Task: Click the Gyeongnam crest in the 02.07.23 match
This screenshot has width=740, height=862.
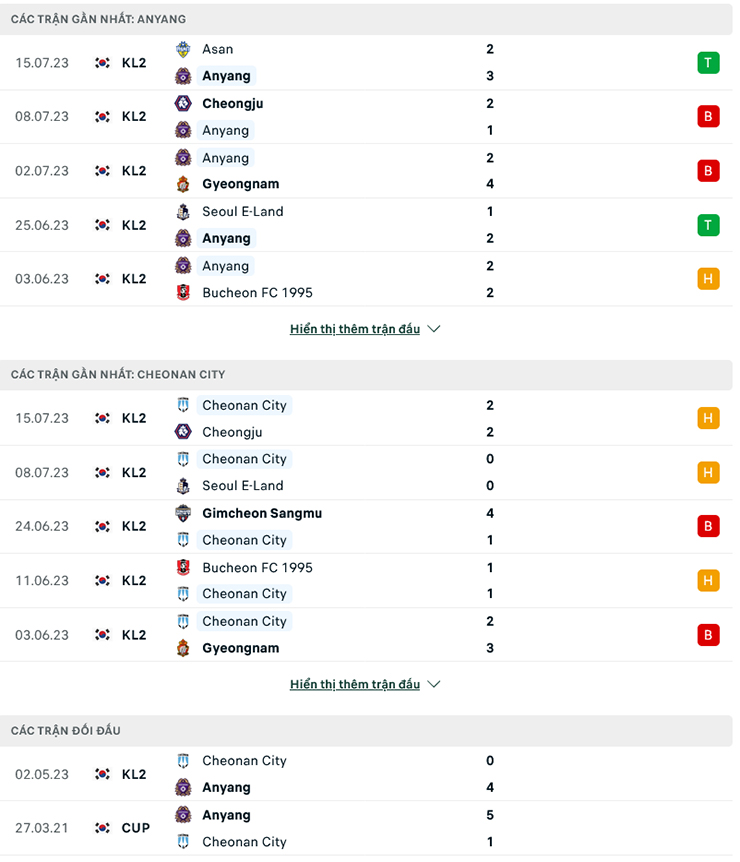Action: click(x=183, y=184)
